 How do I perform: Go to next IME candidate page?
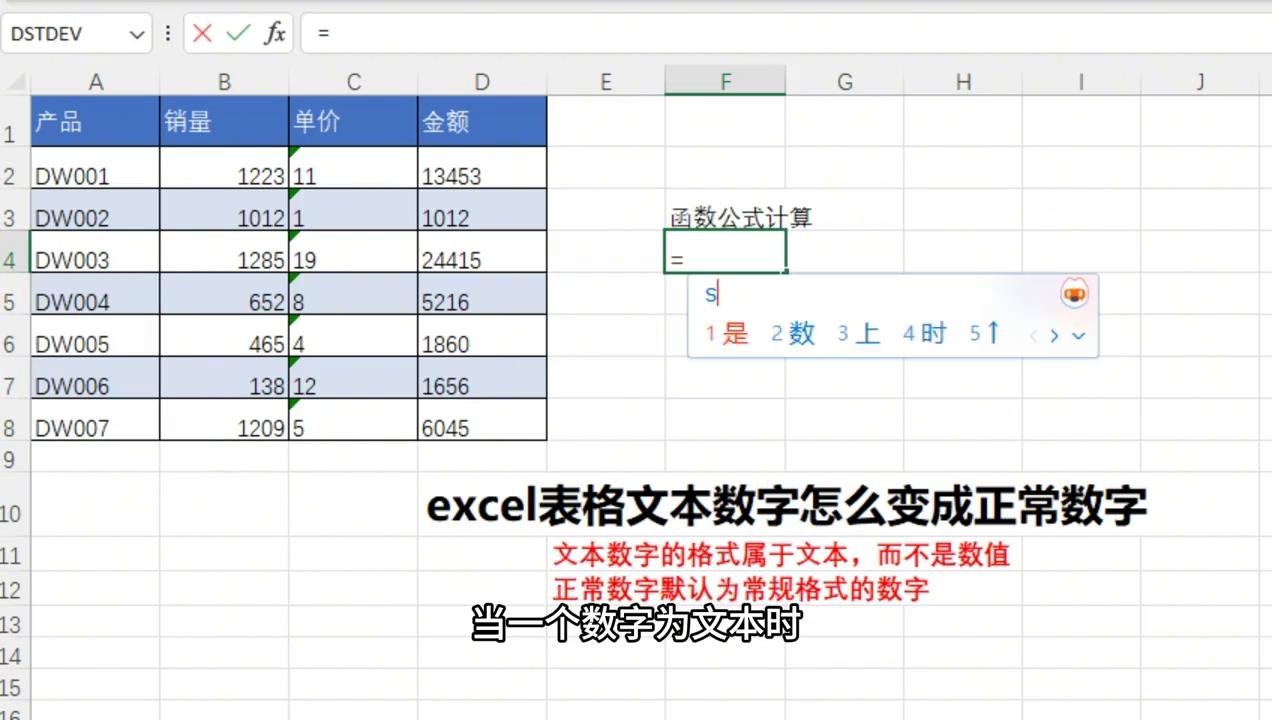1054,335
